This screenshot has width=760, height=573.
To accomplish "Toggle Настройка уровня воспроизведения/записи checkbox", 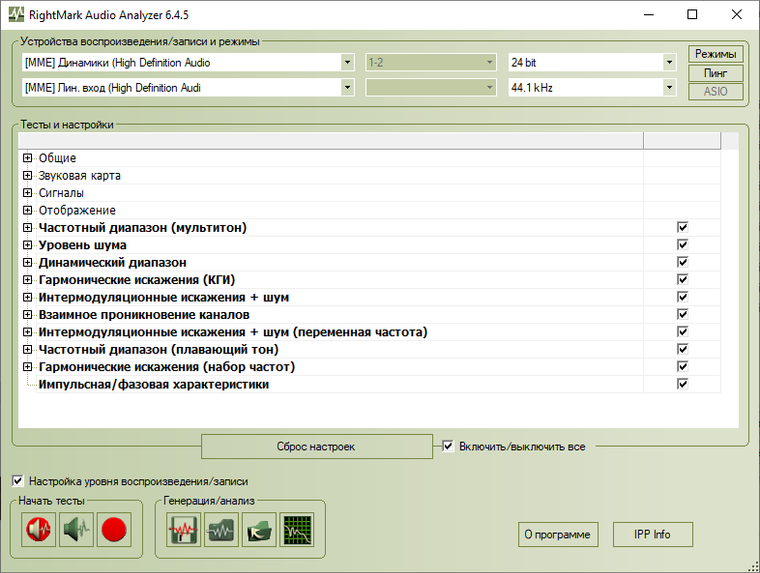I will click(x=17, y=481).
